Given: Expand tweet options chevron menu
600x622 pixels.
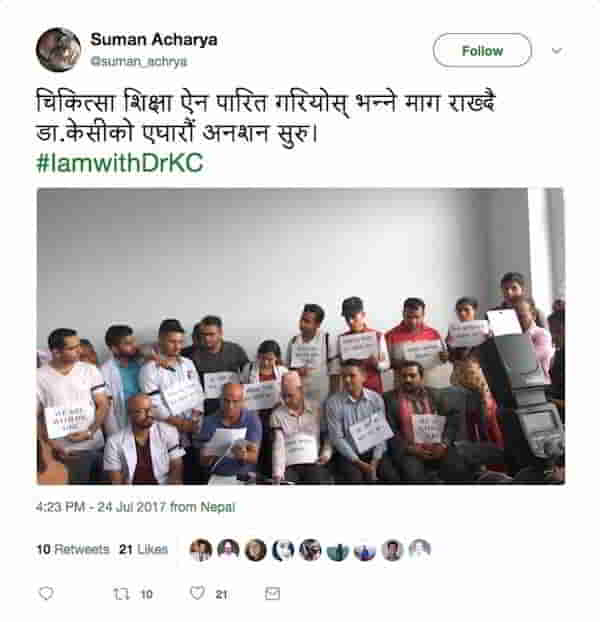Looking at the screenshot, I should 557,50.
